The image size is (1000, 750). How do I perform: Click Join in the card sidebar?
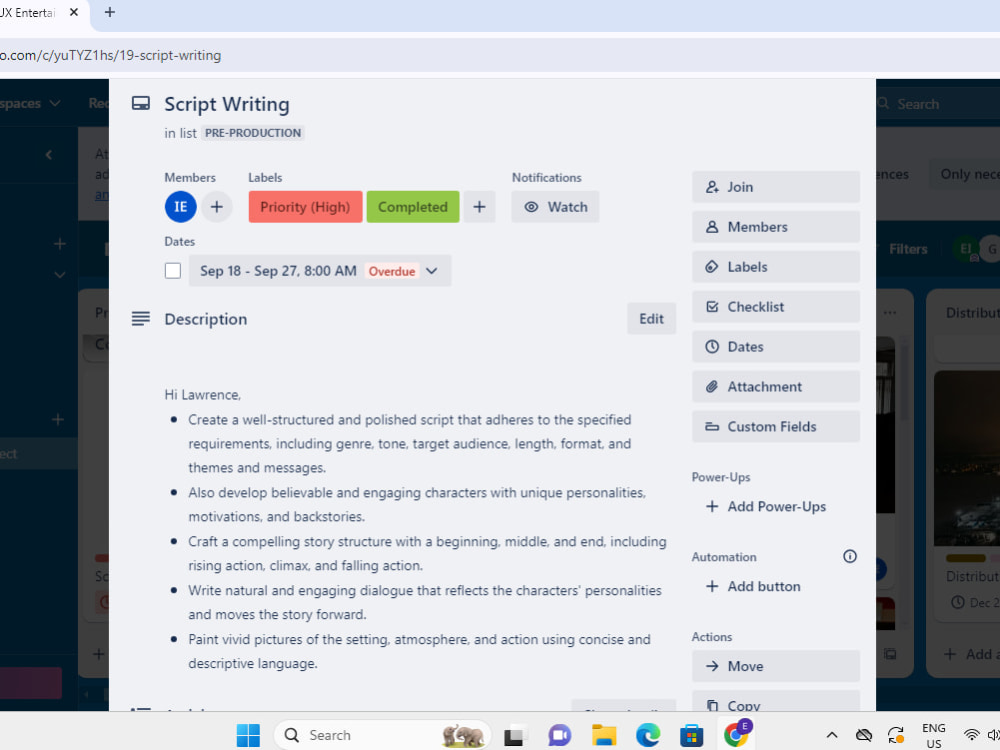pos(776,187)
